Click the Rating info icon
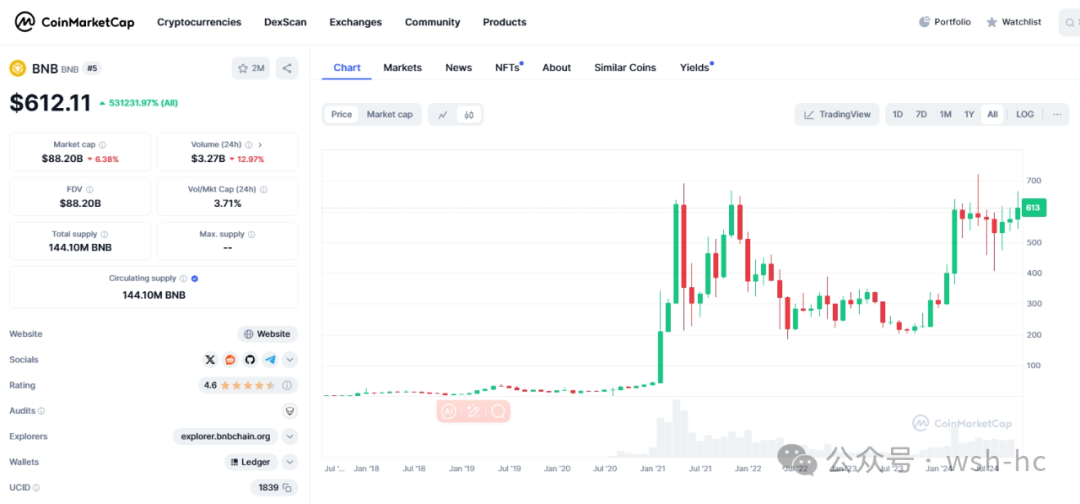Image resolution: width=1080 pixels, height=504 pixels. click(x=287, y=385)
